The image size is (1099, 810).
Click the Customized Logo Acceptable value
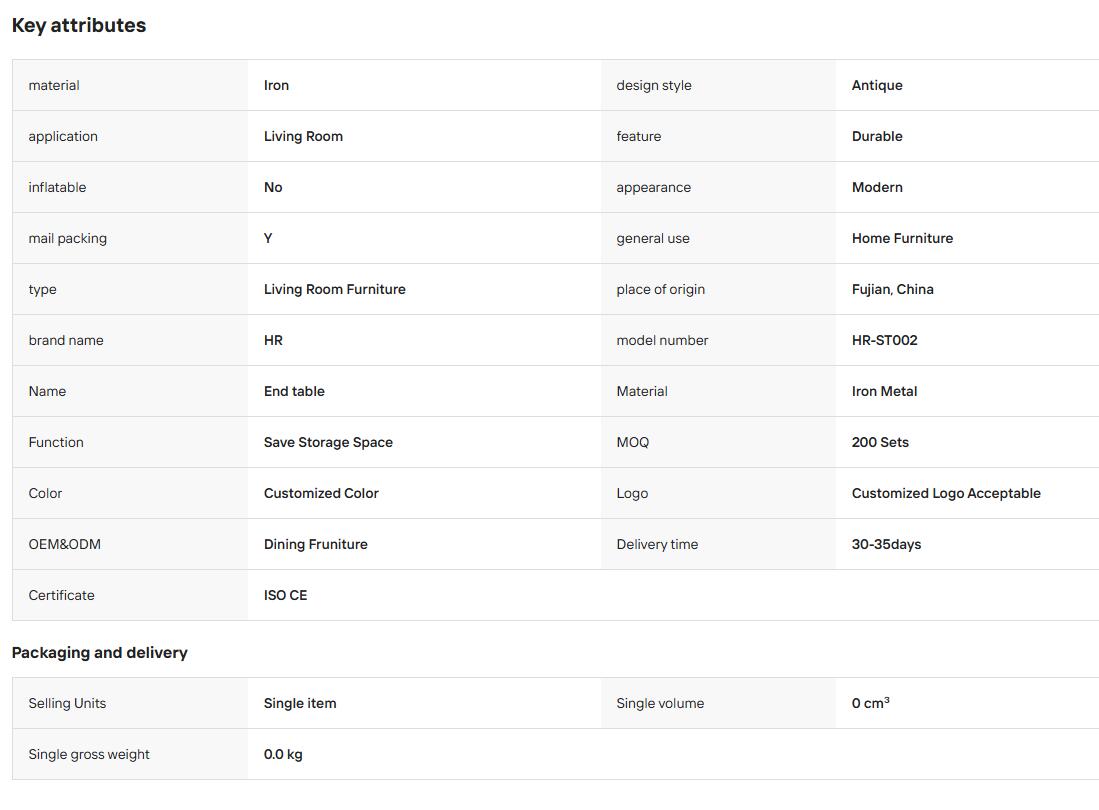[946, 493]
